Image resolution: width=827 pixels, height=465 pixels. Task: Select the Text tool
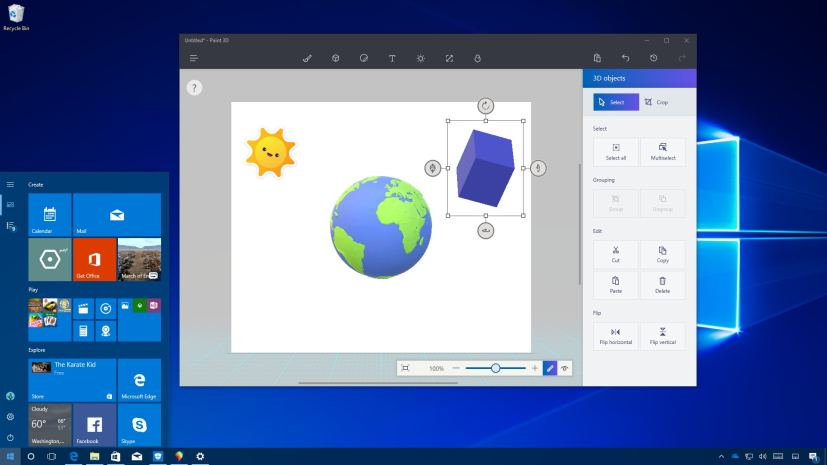(392, 58)
